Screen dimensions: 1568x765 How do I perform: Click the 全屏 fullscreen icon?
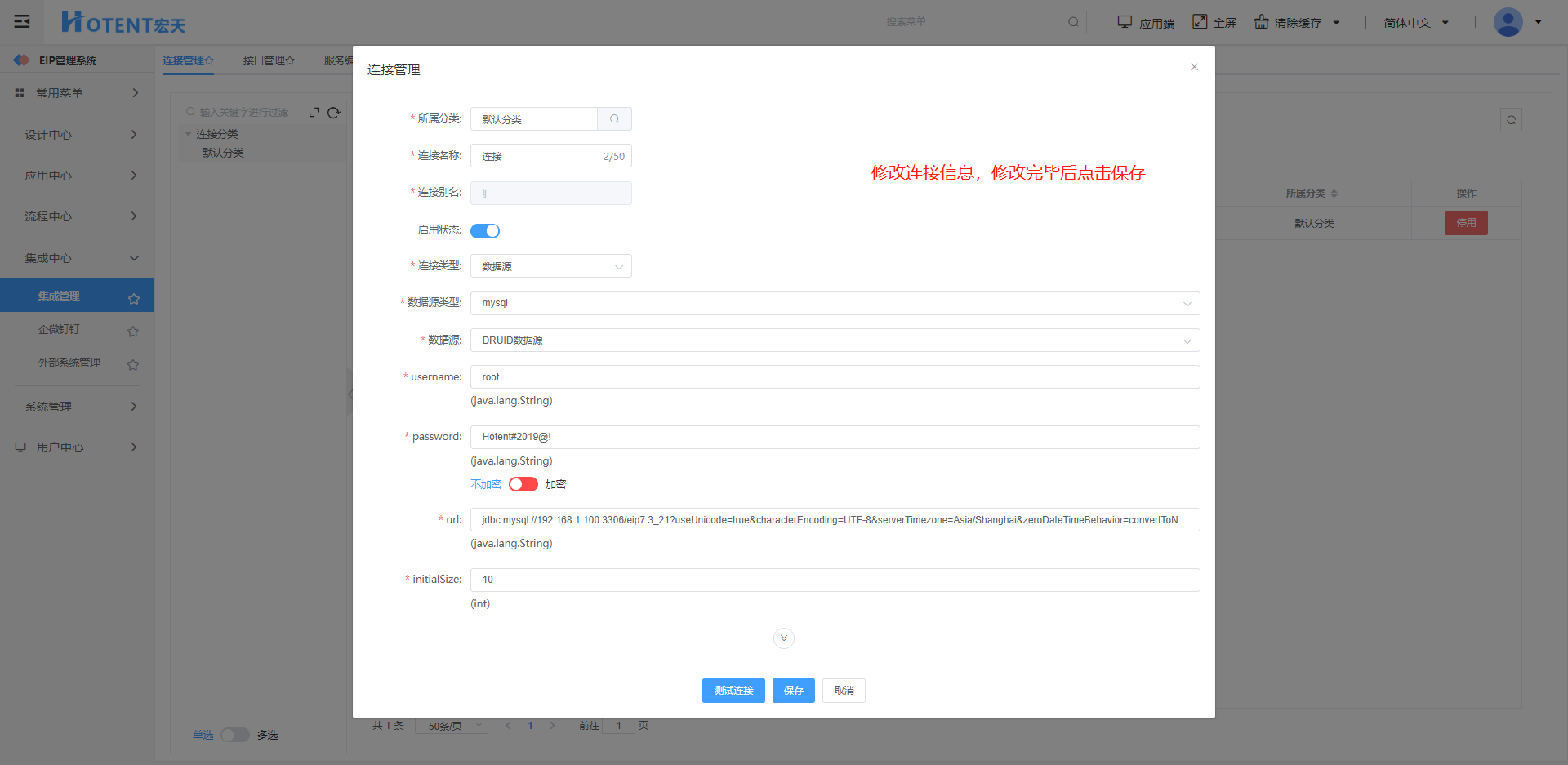[x=1200, y=22]
